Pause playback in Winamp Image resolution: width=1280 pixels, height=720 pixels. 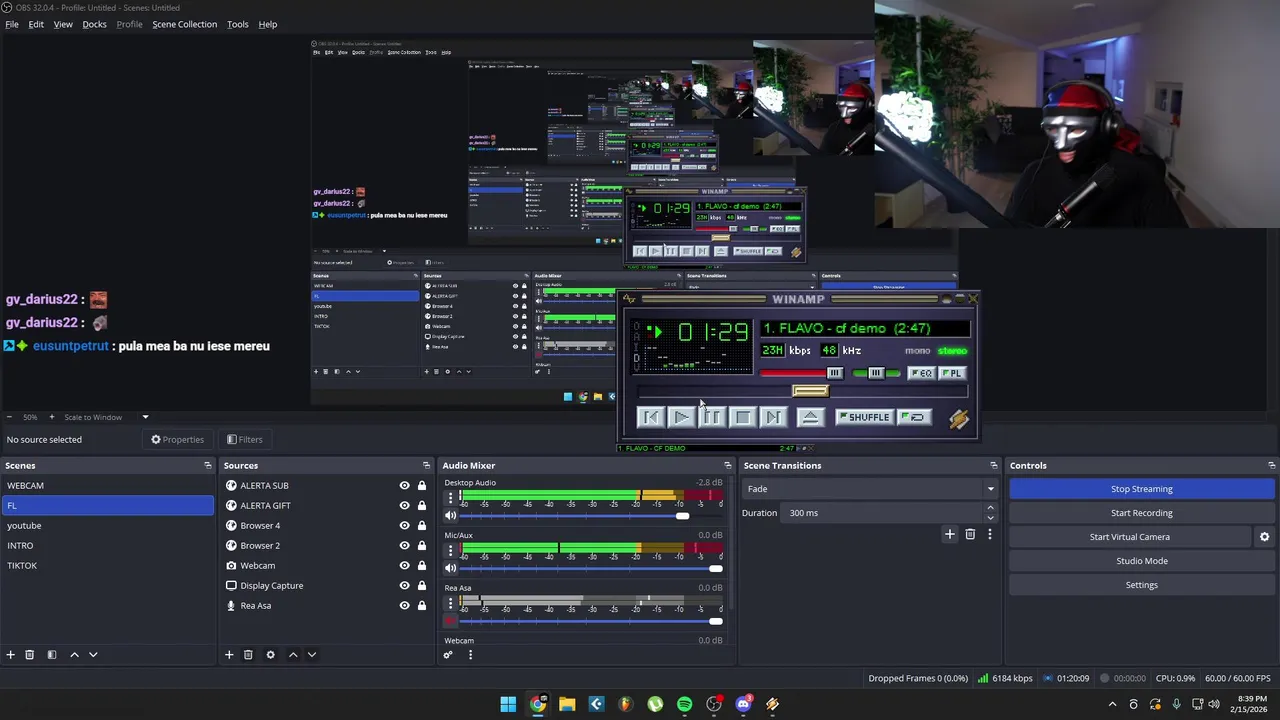712,417
